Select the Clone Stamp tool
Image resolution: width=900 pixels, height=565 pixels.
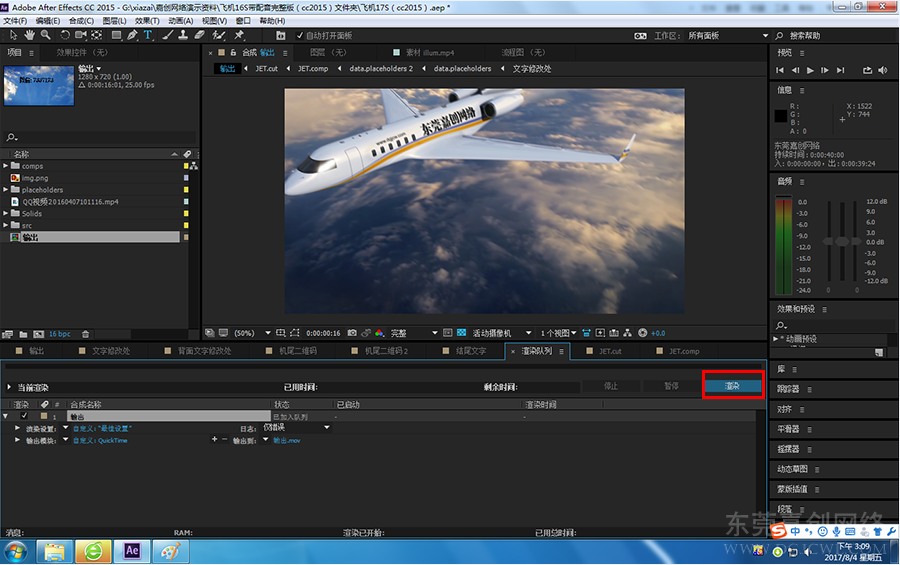coord(183,35)
